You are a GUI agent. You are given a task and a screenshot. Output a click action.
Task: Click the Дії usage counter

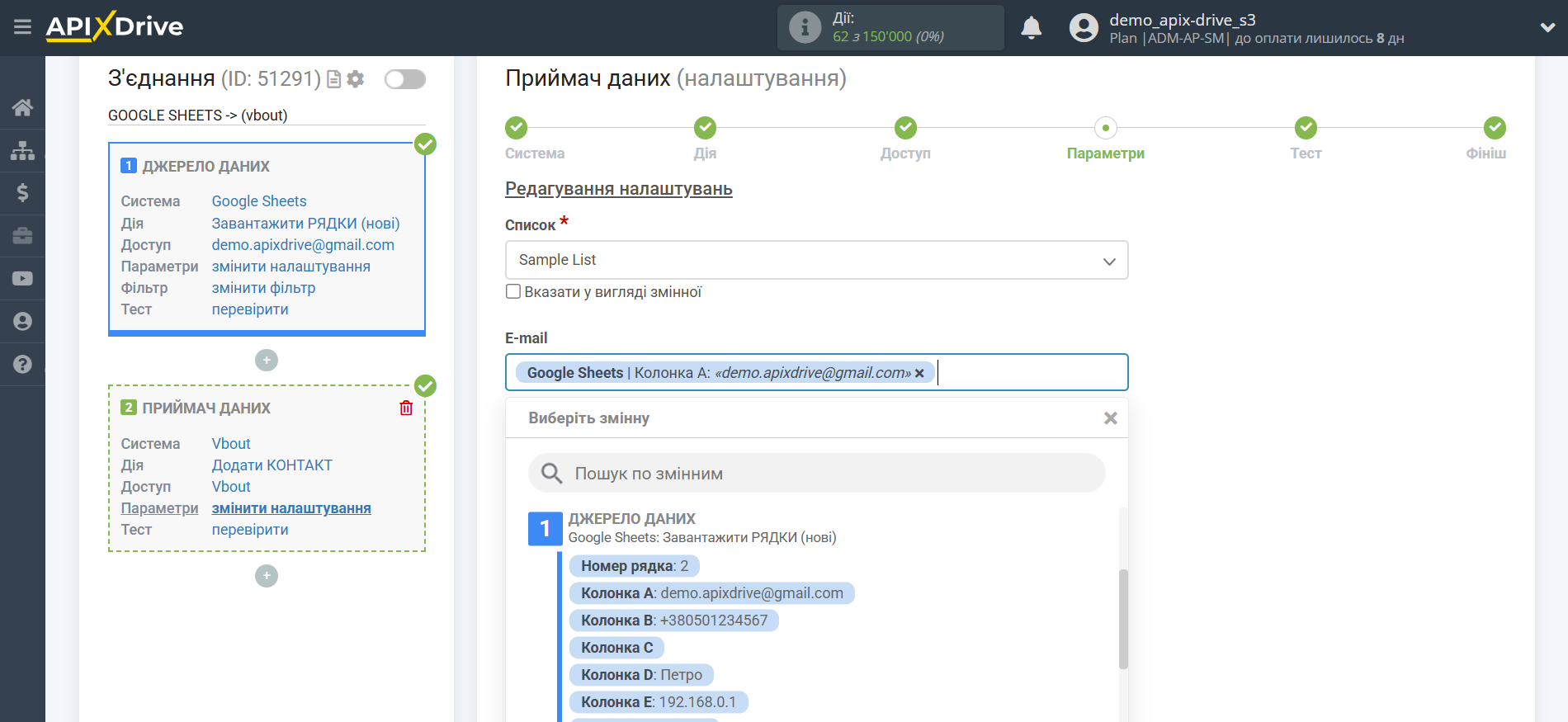click(890, 27)
